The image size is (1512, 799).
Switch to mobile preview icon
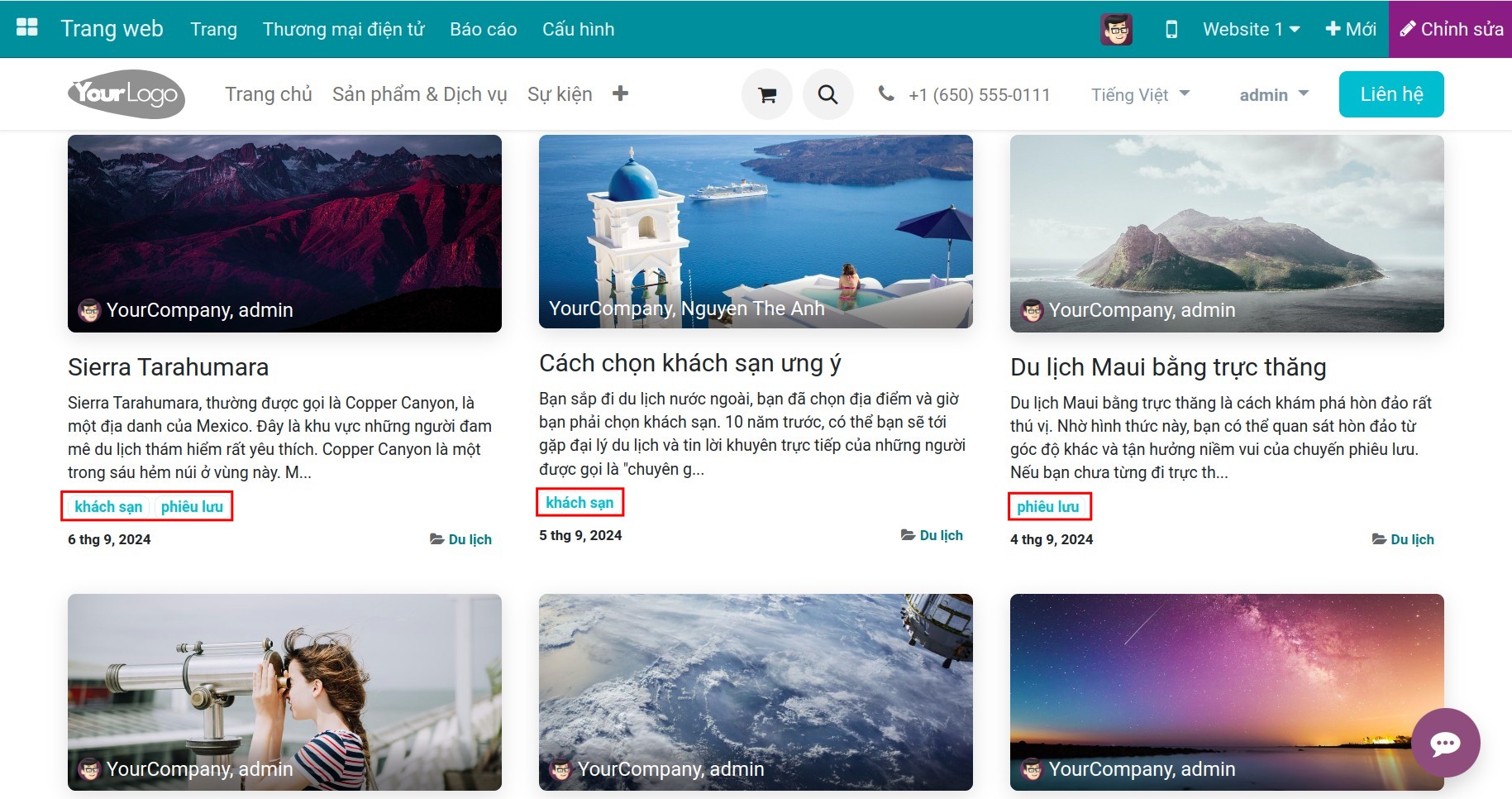(1171, 30)
